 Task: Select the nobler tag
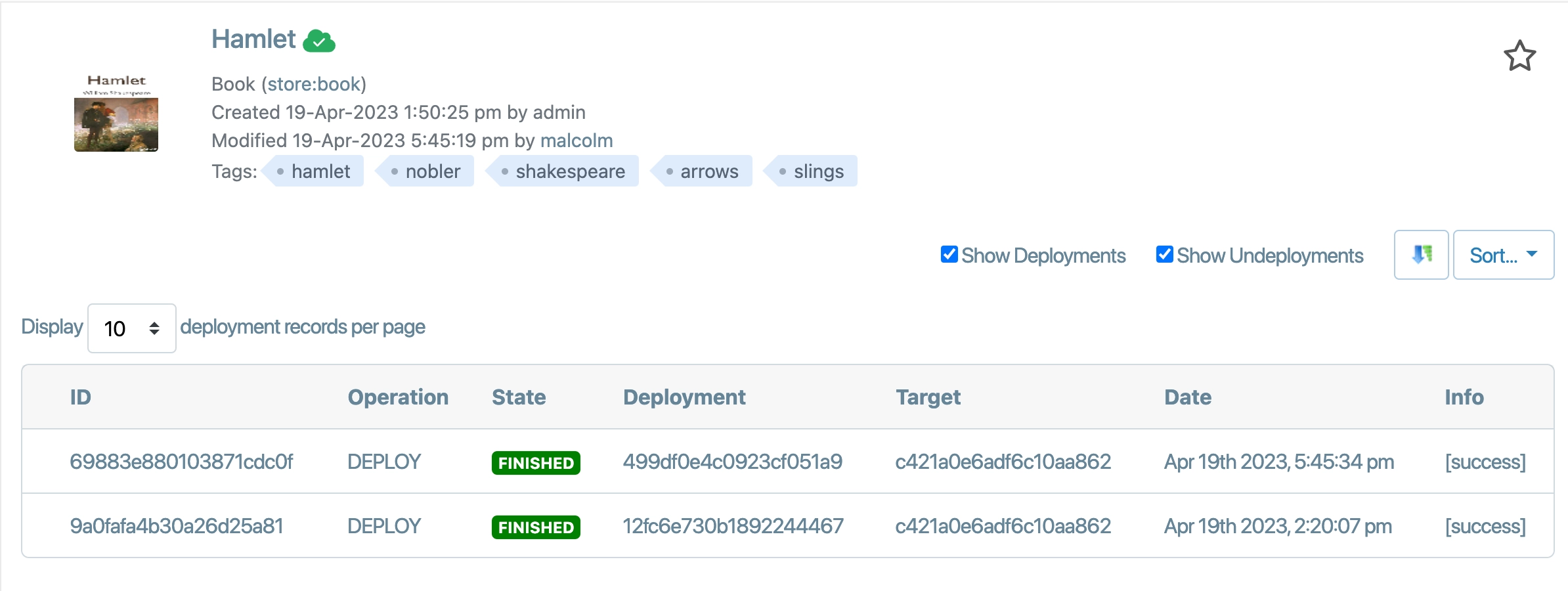(x=432, y=171)
